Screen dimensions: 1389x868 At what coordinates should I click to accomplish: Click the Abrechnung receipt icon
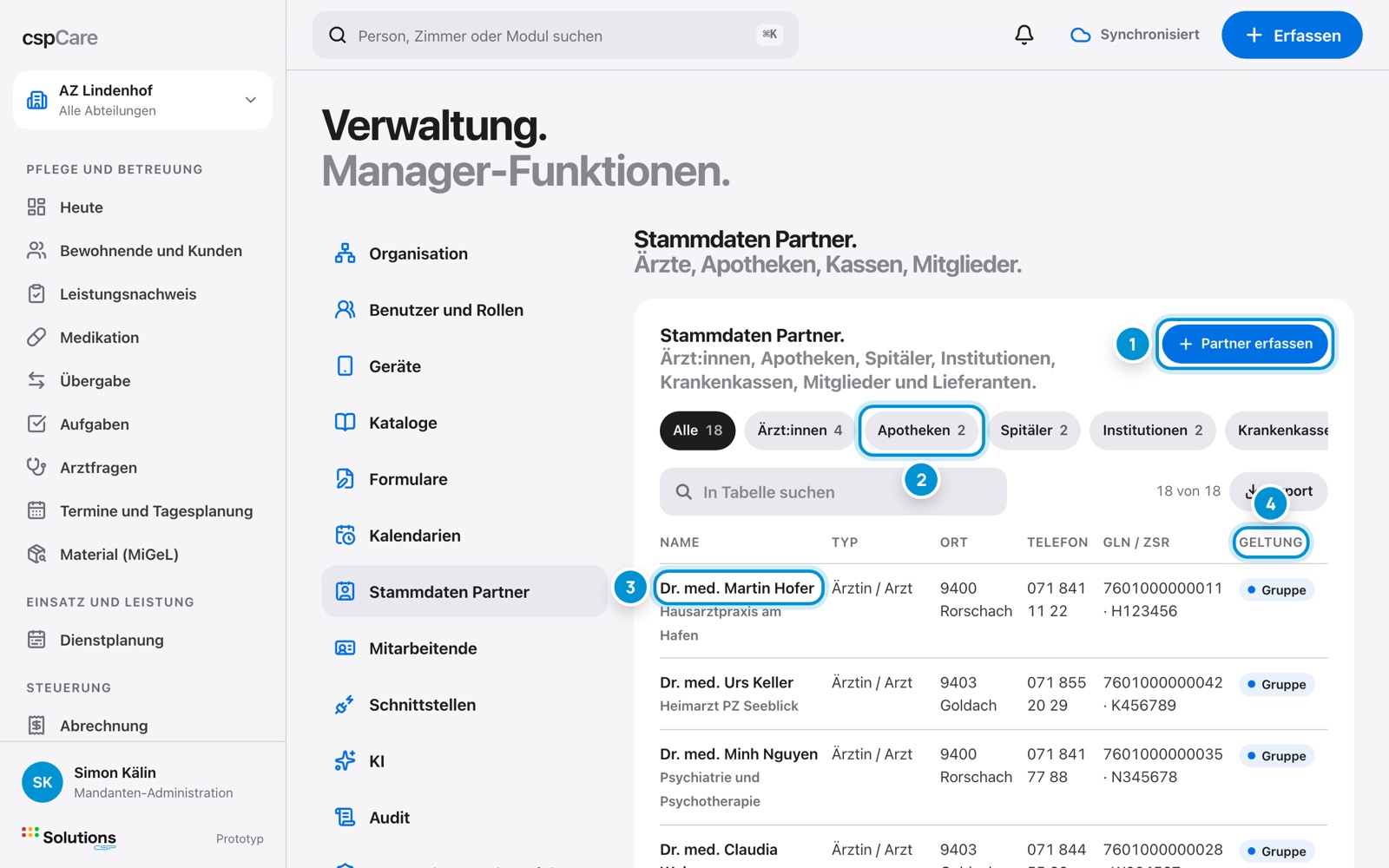click(36, 726)
